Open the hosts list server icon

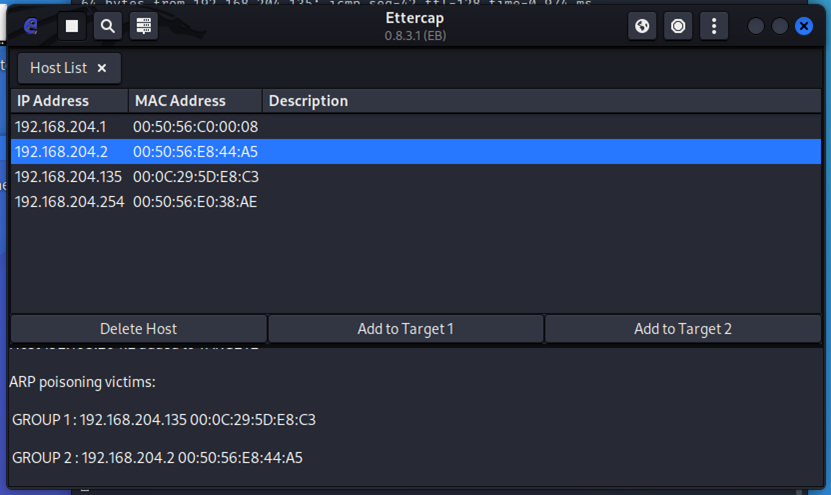click(x=144, y=26)
